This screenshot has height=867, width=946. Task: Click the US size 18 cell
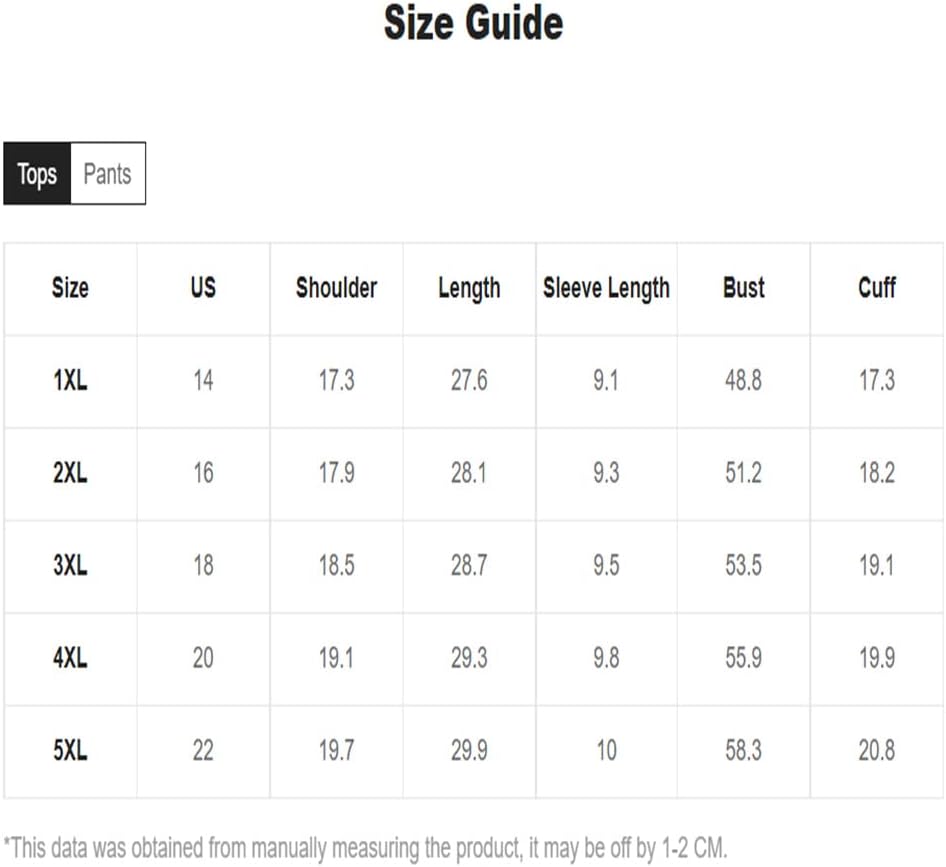point(203,566)
